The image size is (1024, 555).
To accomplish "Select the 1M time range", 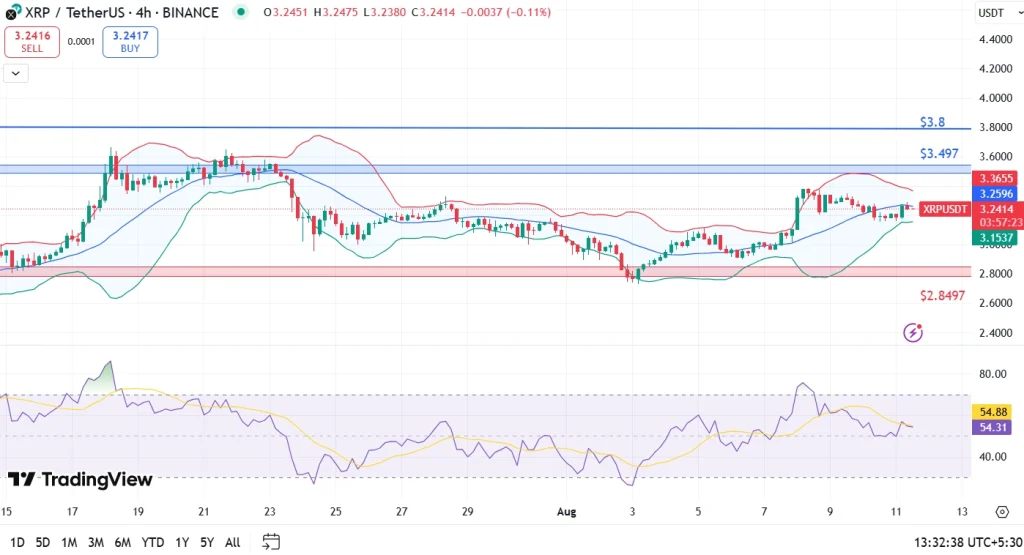I will click(69, 542).
